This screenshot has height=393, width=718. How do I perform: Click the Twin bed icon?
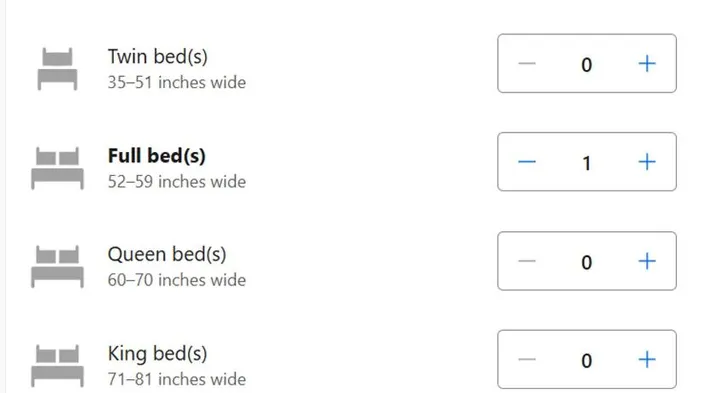[57, 69]
